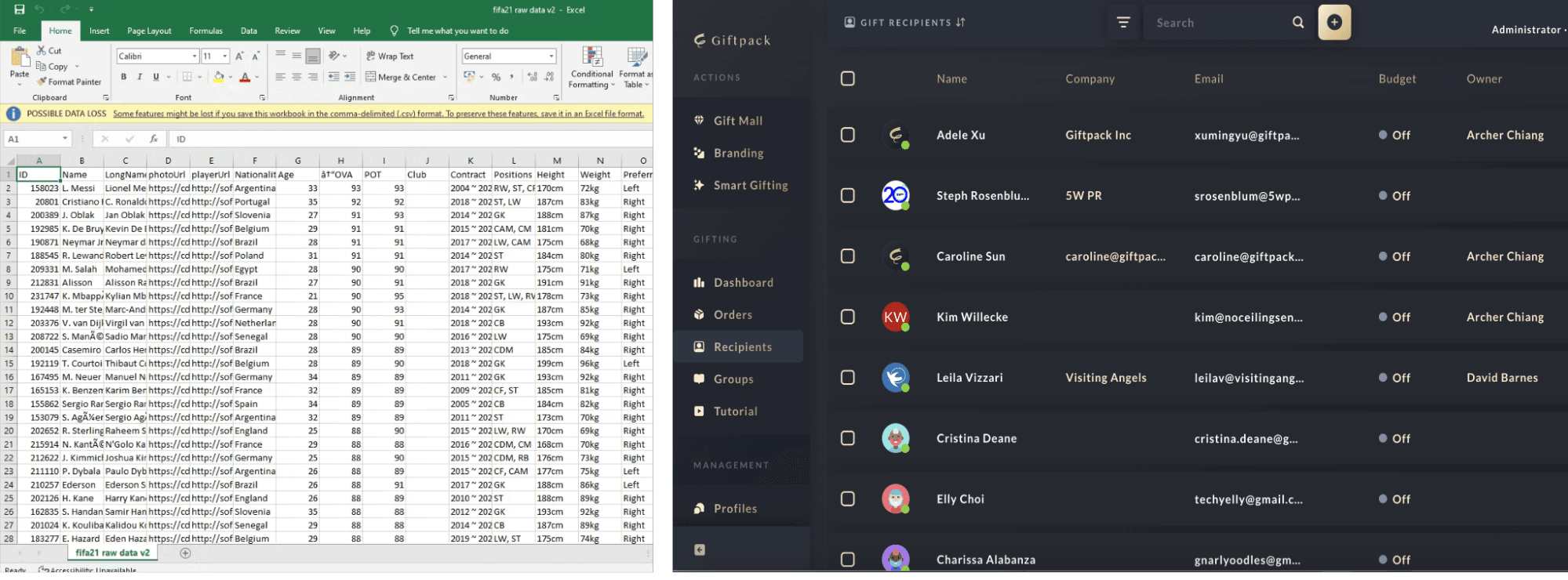Expand the Calibri font name dropdown
Screen dimensions: 1568x580
tap(195, 56)
